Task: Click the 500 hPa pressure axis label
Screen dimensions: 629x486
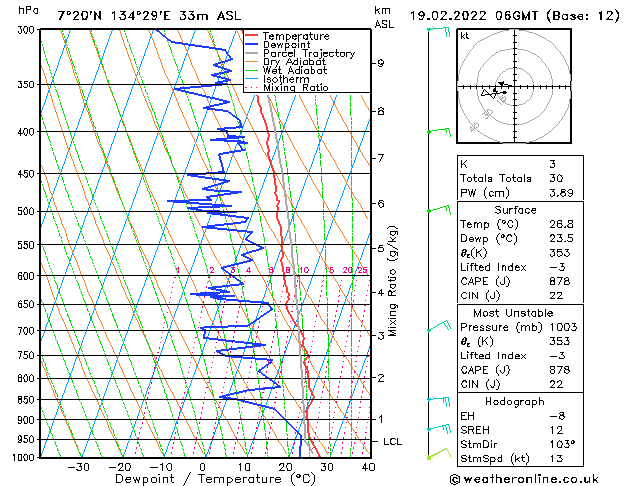Action: tap(26, 211)
